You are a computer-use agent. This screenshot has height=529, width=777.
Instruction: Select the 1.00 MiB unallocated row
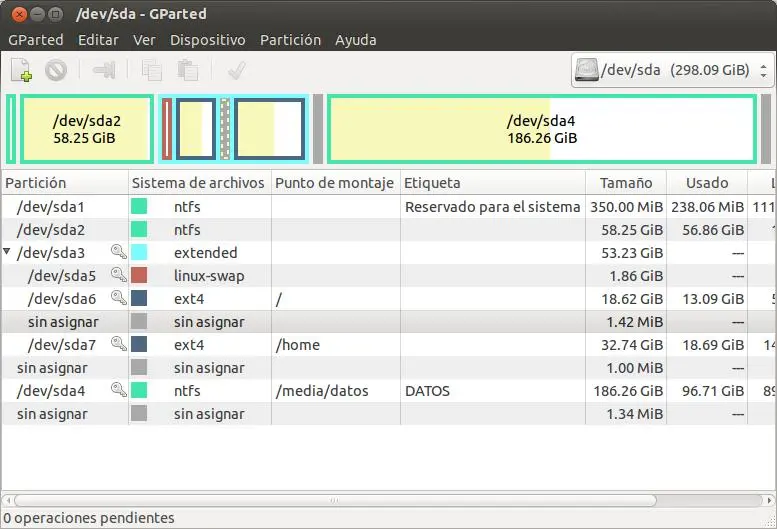point(388,368)
